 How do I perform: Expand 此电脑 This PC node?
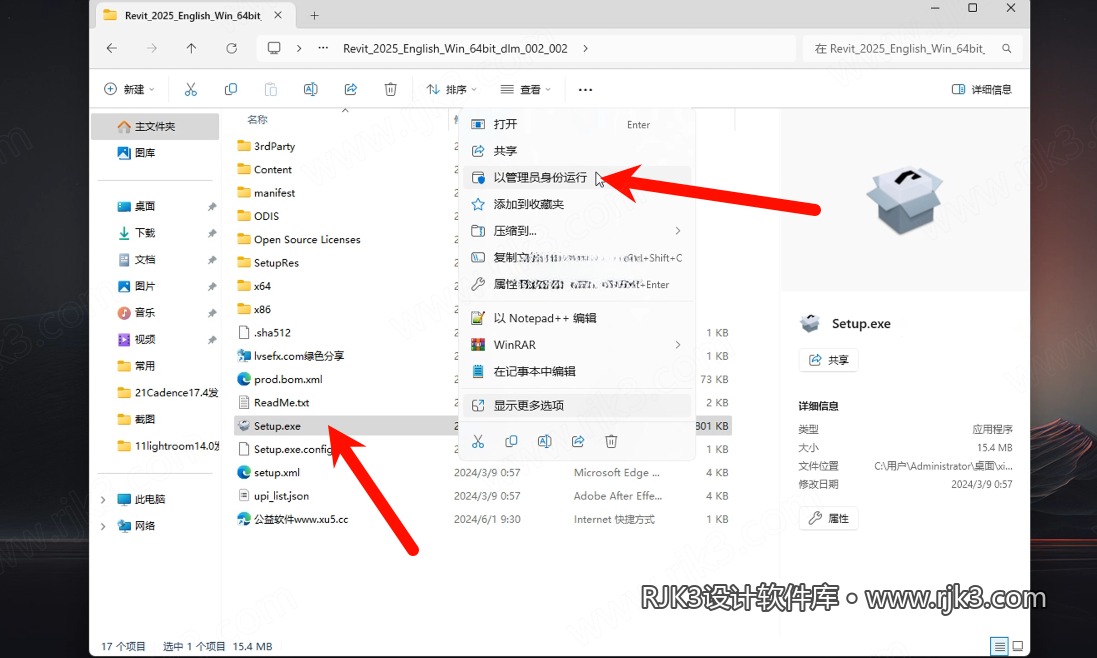click(x=103, y=499)
